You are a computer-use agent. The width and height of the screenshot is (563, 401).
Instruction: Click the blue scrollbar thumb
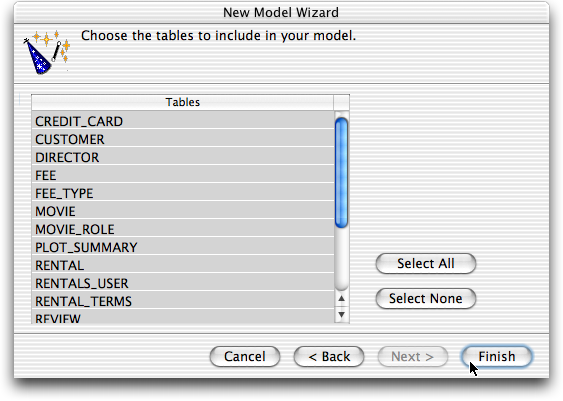point(341,173)
